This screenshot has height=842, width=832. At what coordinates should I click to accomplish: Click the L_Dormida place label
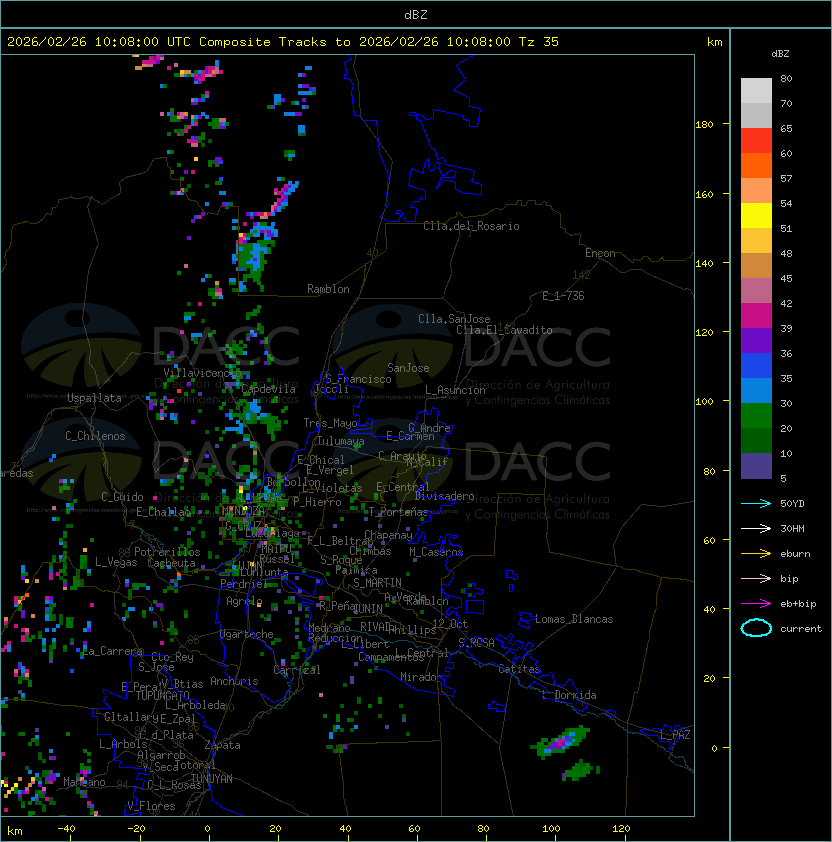click(569, 695)
